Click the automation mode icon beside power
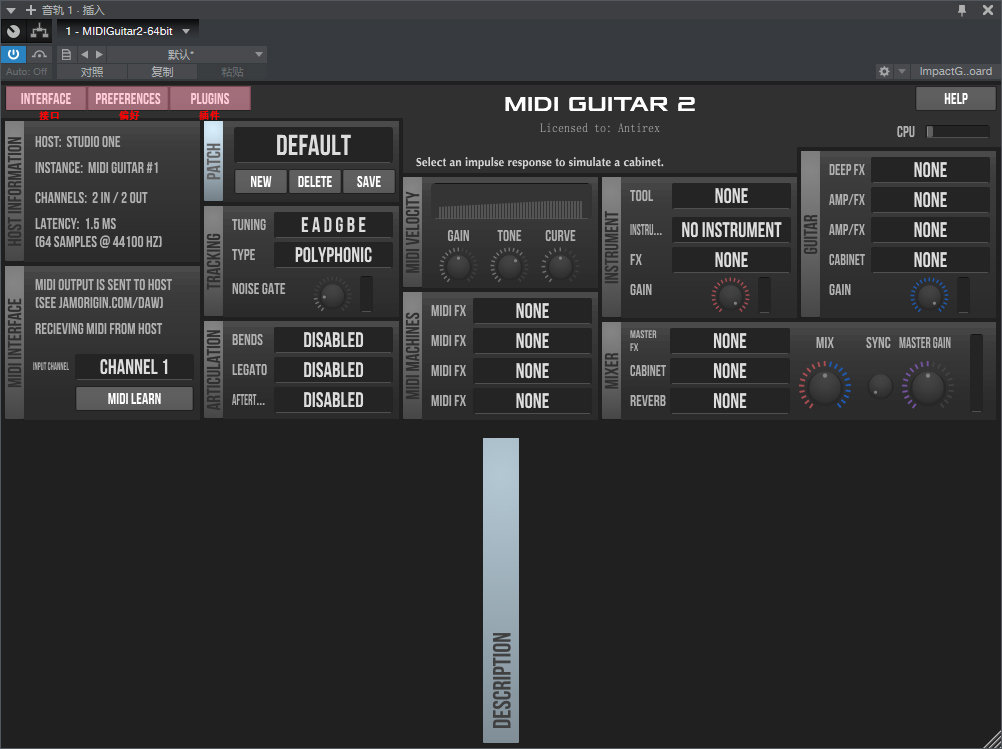 click(x=40, y=54)
